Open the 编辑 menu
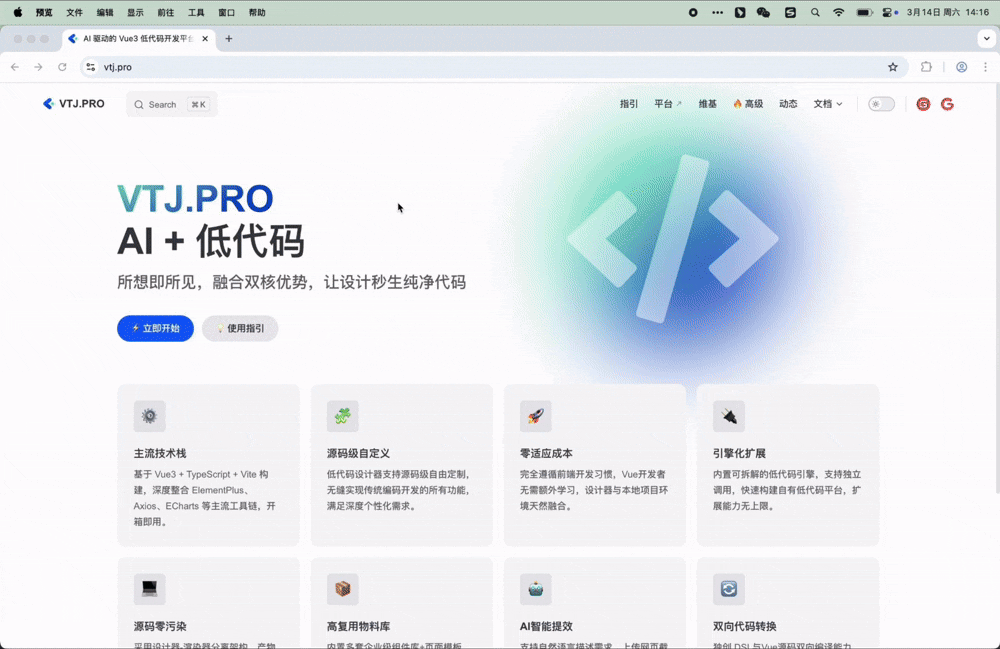Screen dimensions: 1000x649 coord(105,12)
